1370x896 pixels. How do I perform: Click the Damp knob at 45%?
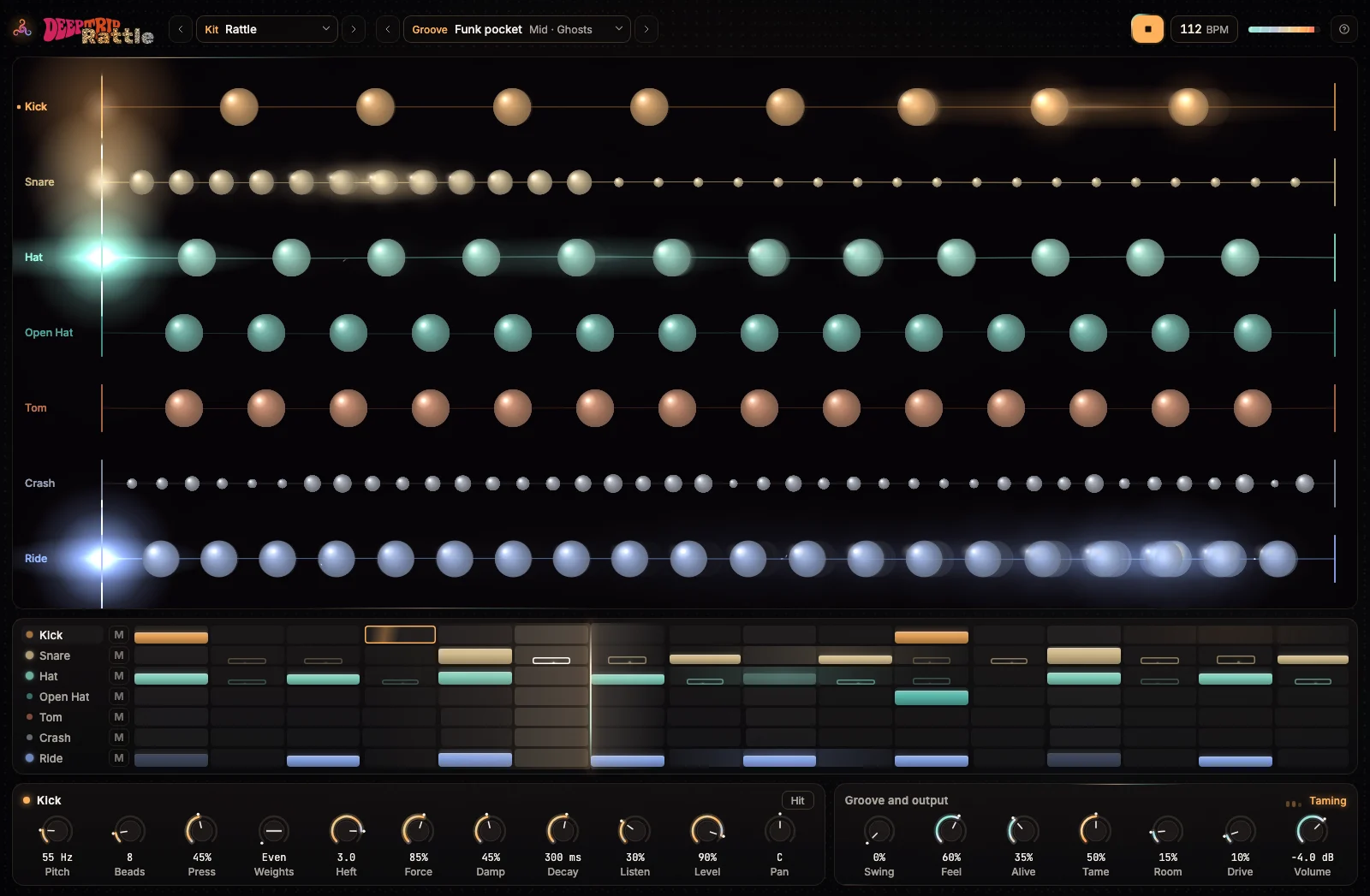pyautogui.click(x=491, y=830)
